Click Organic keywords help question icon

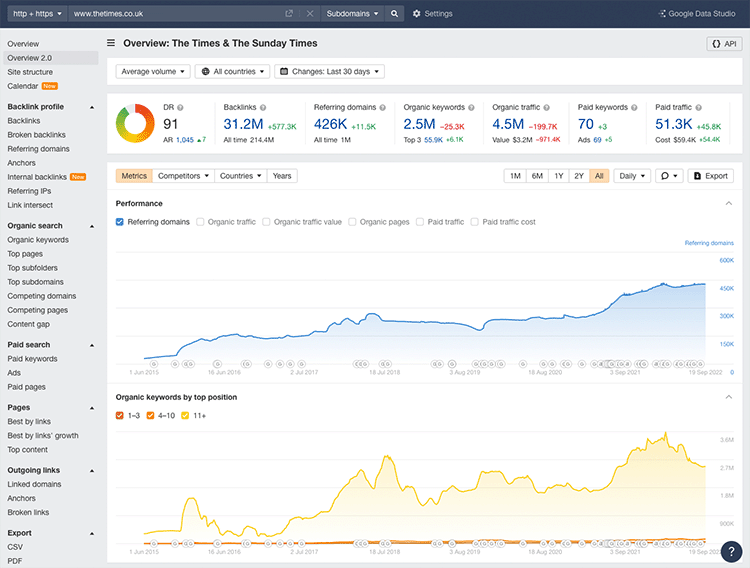click(471, 108)
